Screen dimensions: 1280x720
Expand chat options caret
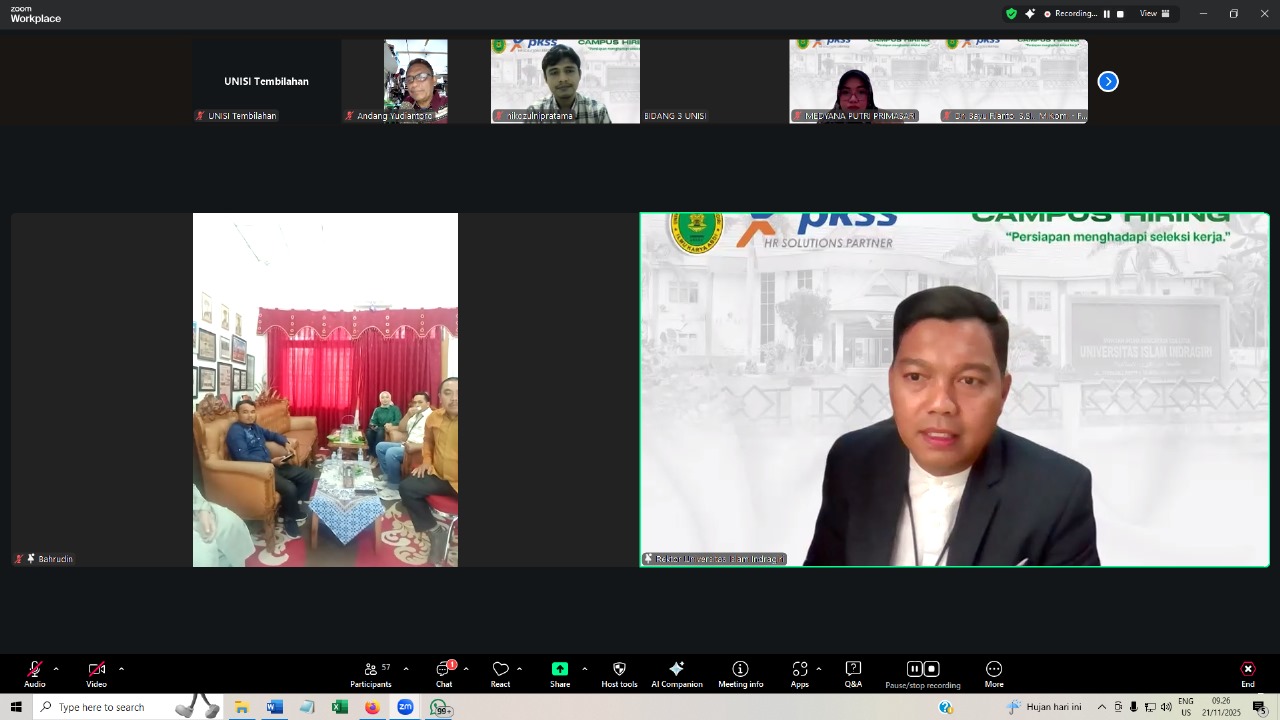[466, 669]
